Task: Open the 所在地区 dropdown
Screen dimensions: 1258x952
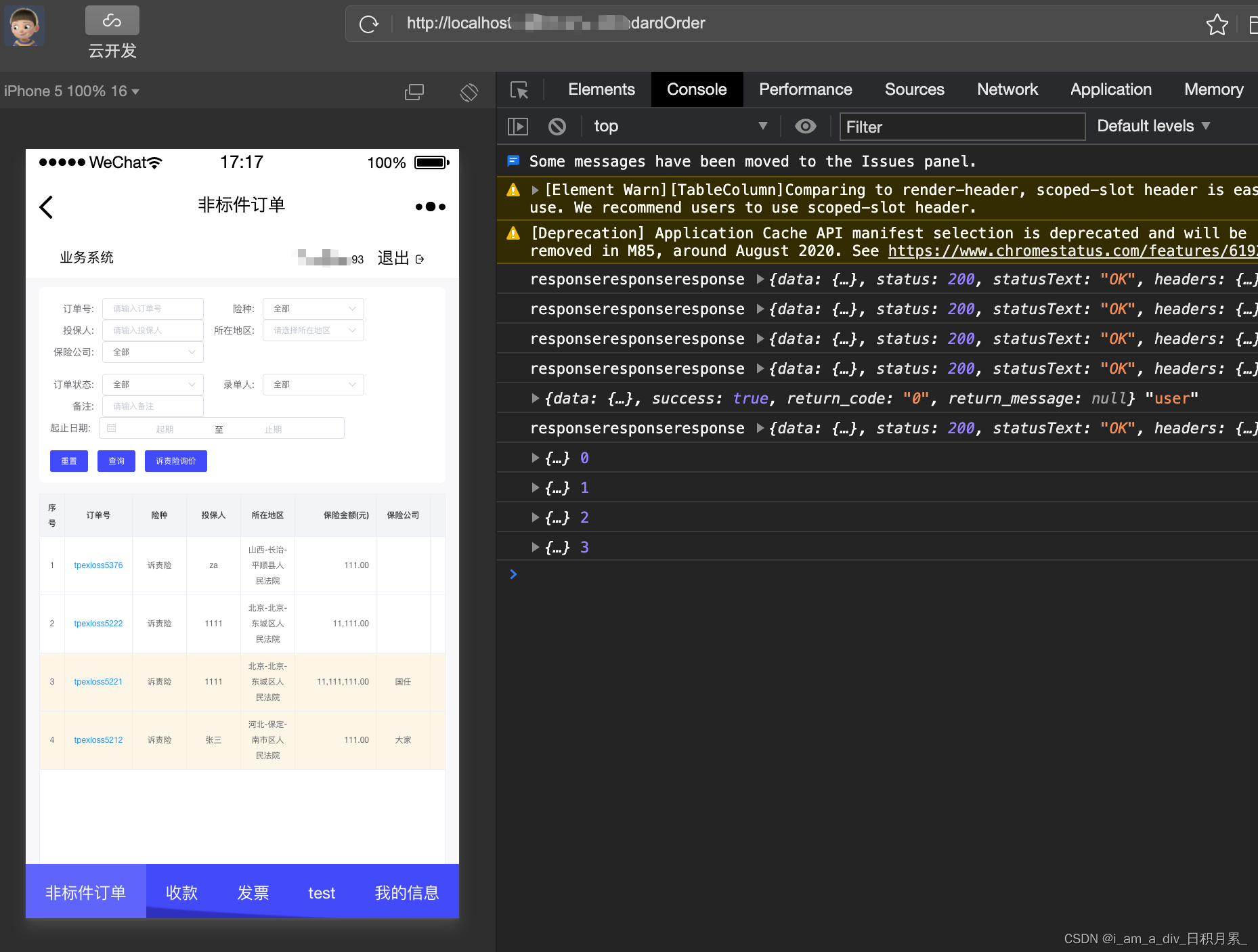Action: 313,330
